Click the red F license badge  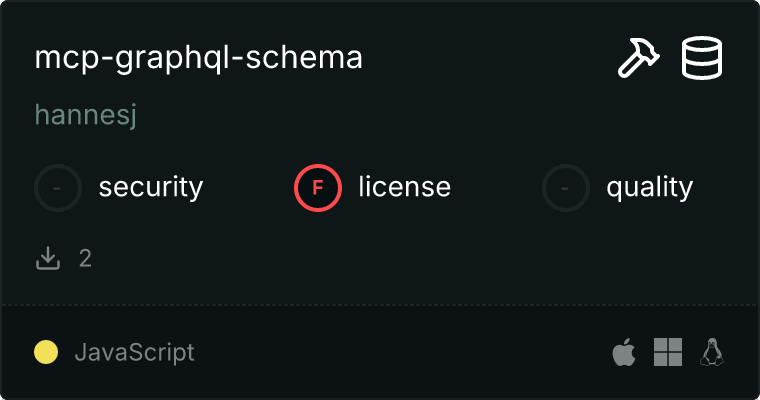(318, 187)
